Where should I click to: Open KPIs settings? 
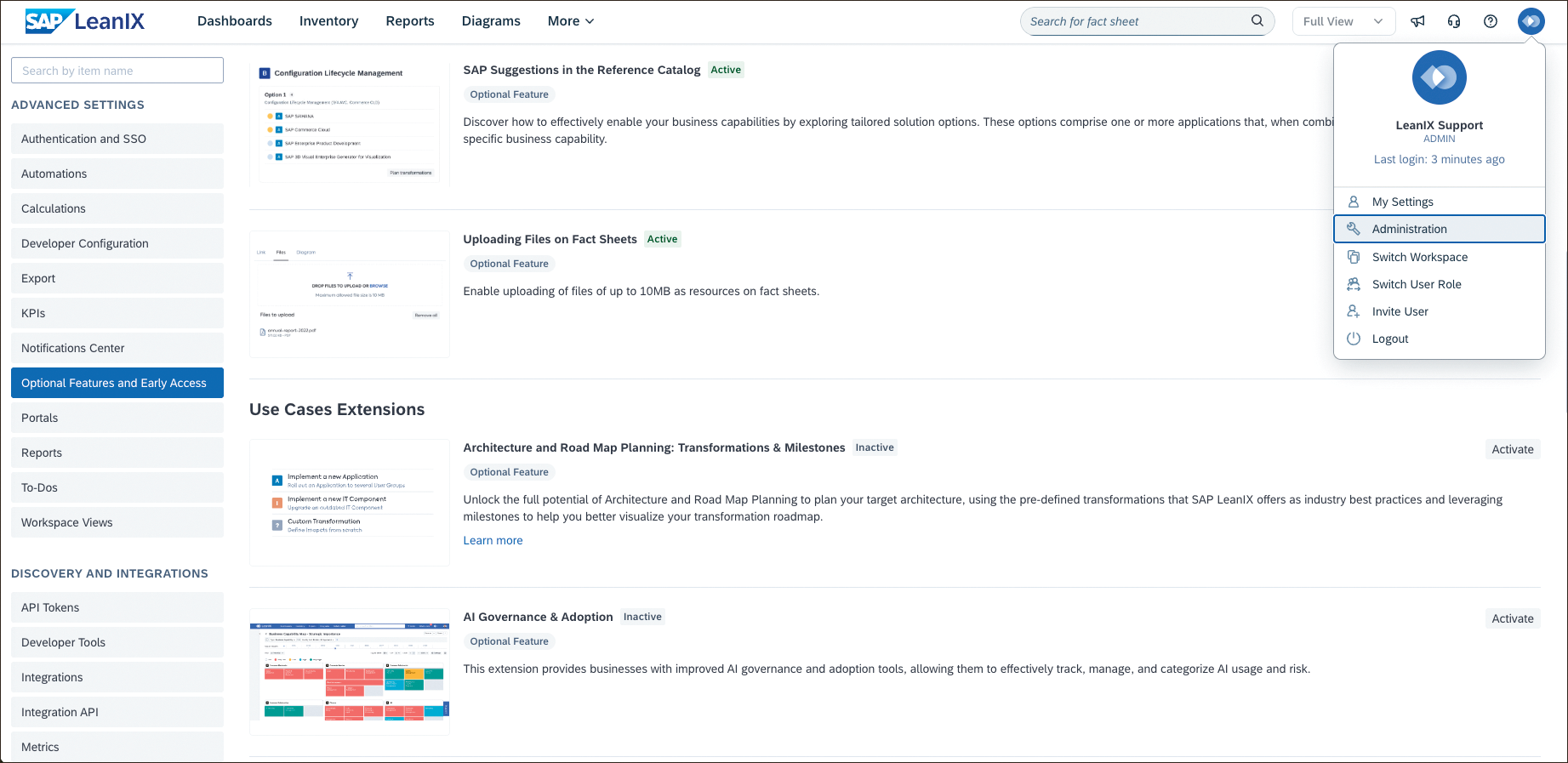coord(117,313)
